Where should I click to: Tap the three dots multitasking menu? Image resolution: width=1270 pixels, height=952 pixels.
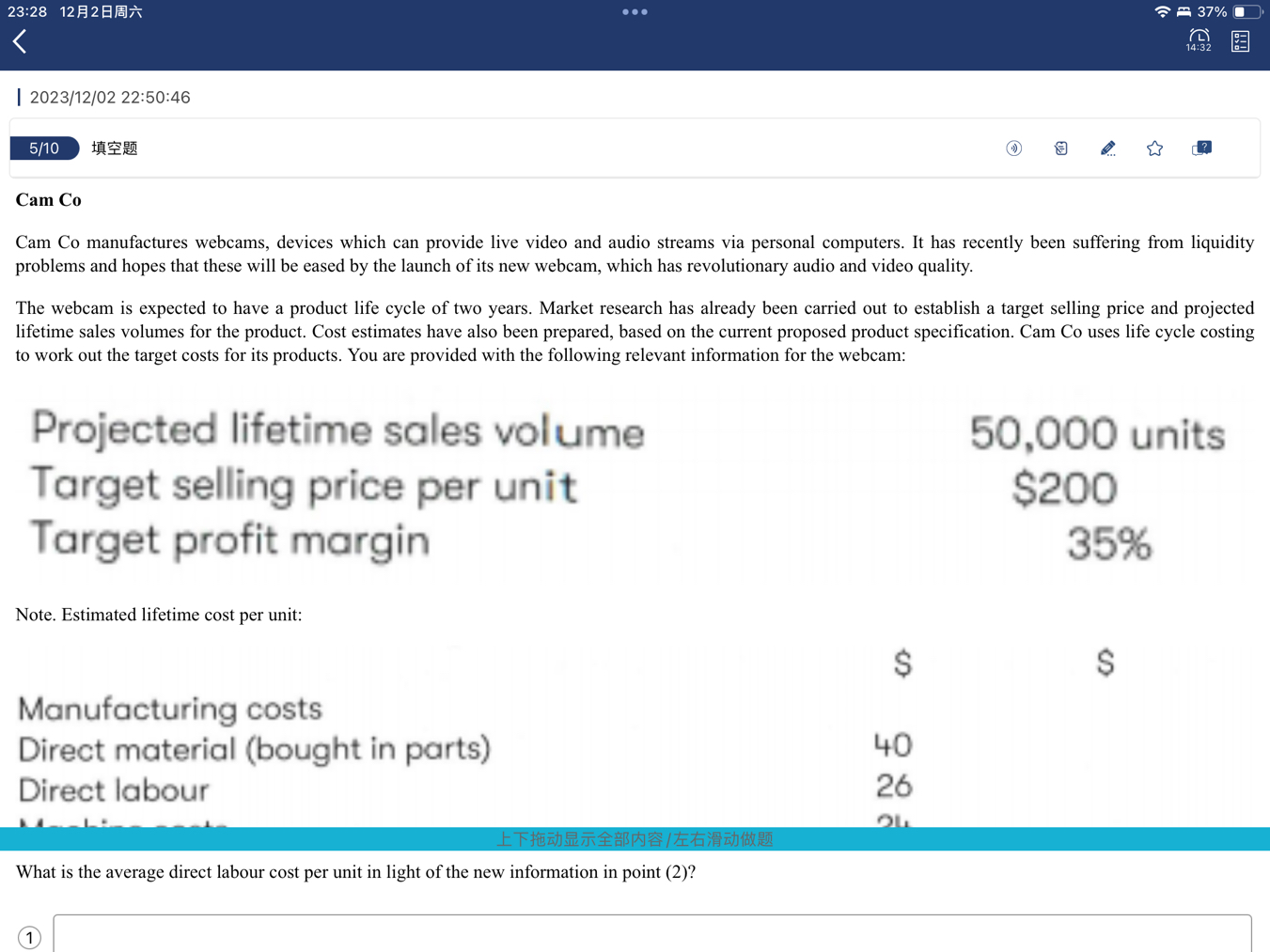[x=635, y=12]
